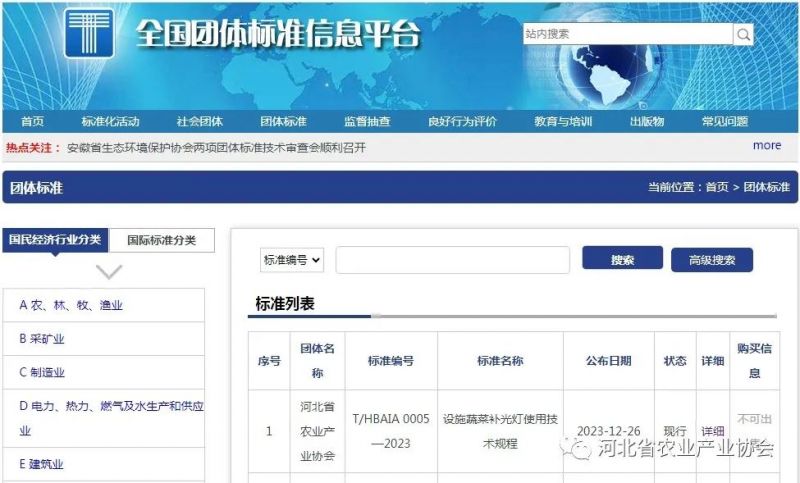Open the 标准编号 search type dropdown
The image size is (800, 483).
click(x=292, y=260)
